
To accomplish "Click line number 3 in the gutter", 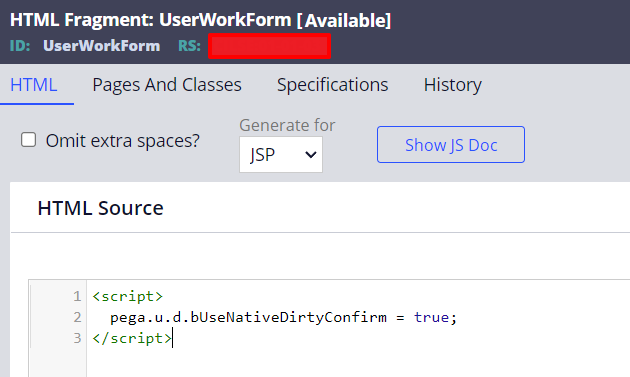I will pos(77,338).
